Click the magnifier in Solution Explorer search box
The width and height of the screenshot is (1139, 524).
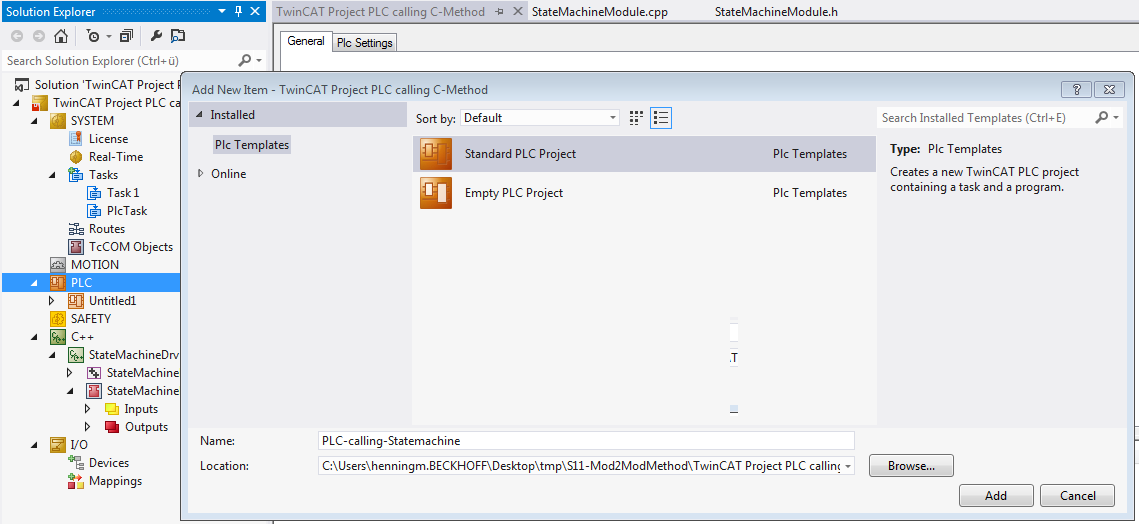246,60
